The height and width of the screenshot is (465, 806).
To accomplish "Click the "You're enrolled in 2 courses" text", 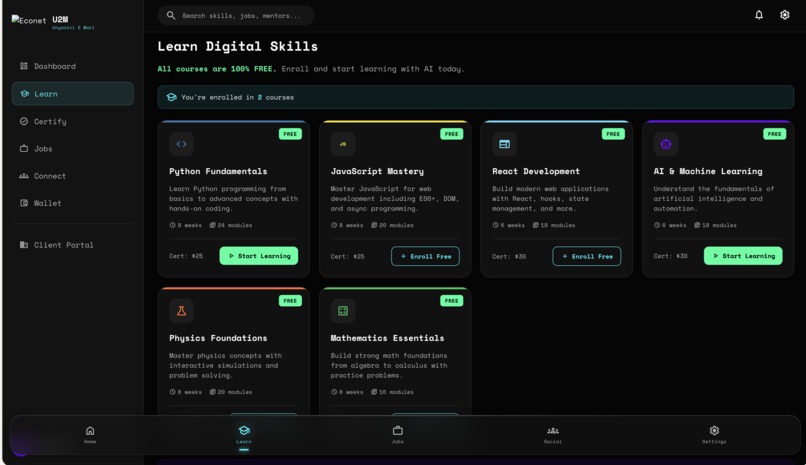I will pos(237,97).
